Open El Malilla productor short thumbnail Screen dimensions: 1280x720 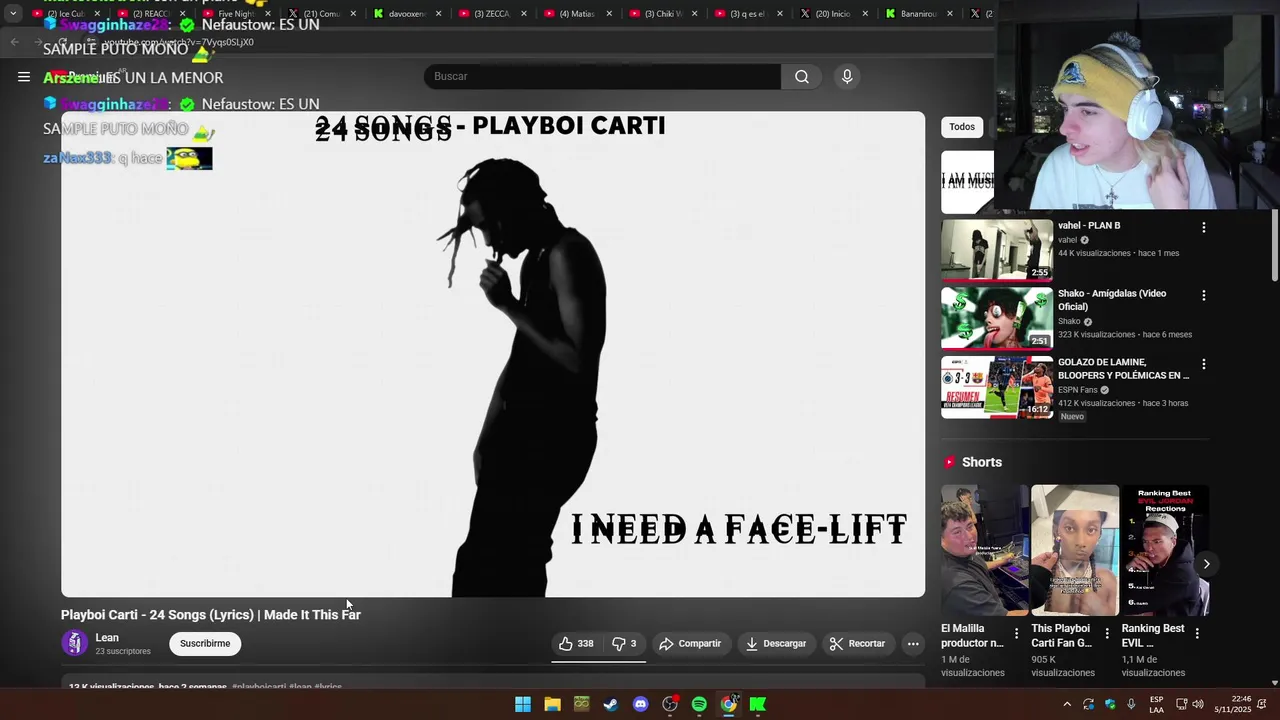985,550
